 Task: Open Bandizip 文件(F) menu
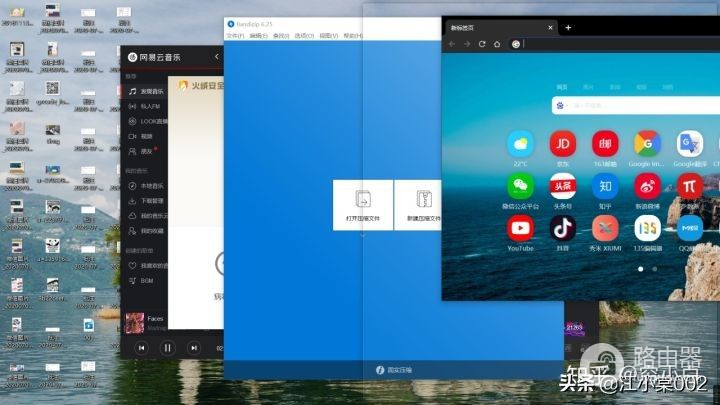(235, 36)
